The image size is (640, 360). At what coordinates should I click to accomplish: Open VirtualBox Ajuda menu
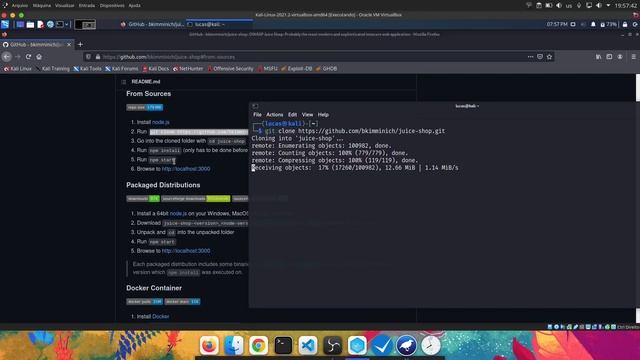[135, 6]
